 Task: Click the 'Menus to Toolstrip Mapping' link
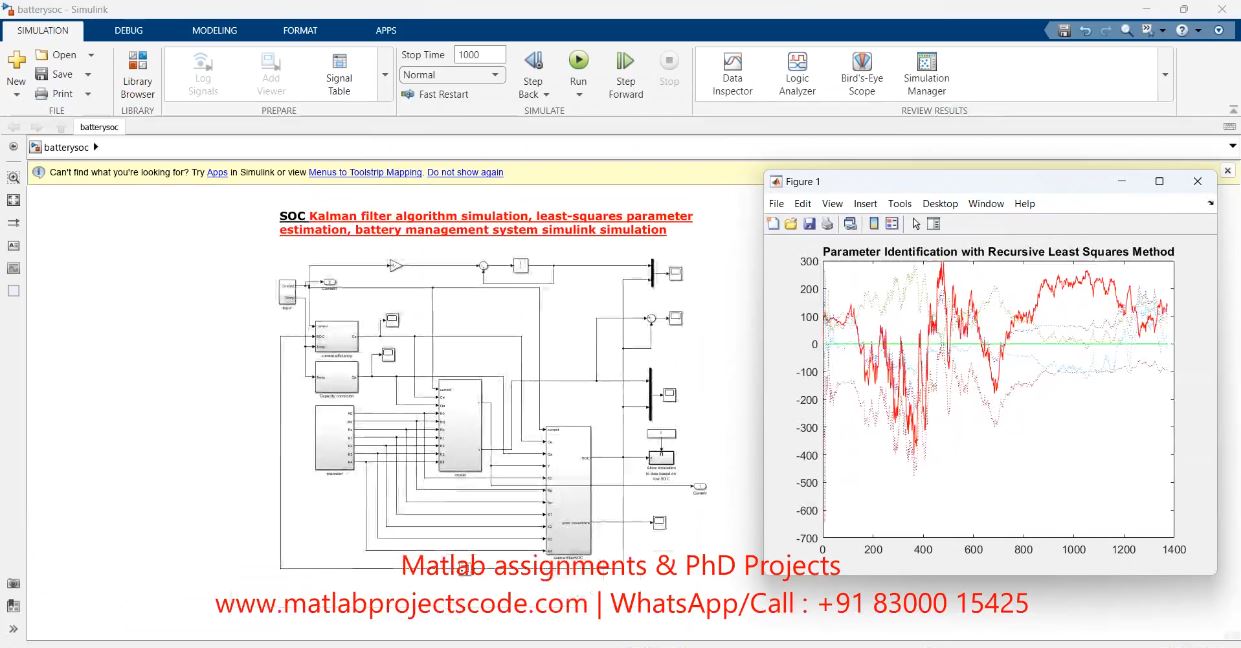tap(365, 172)
